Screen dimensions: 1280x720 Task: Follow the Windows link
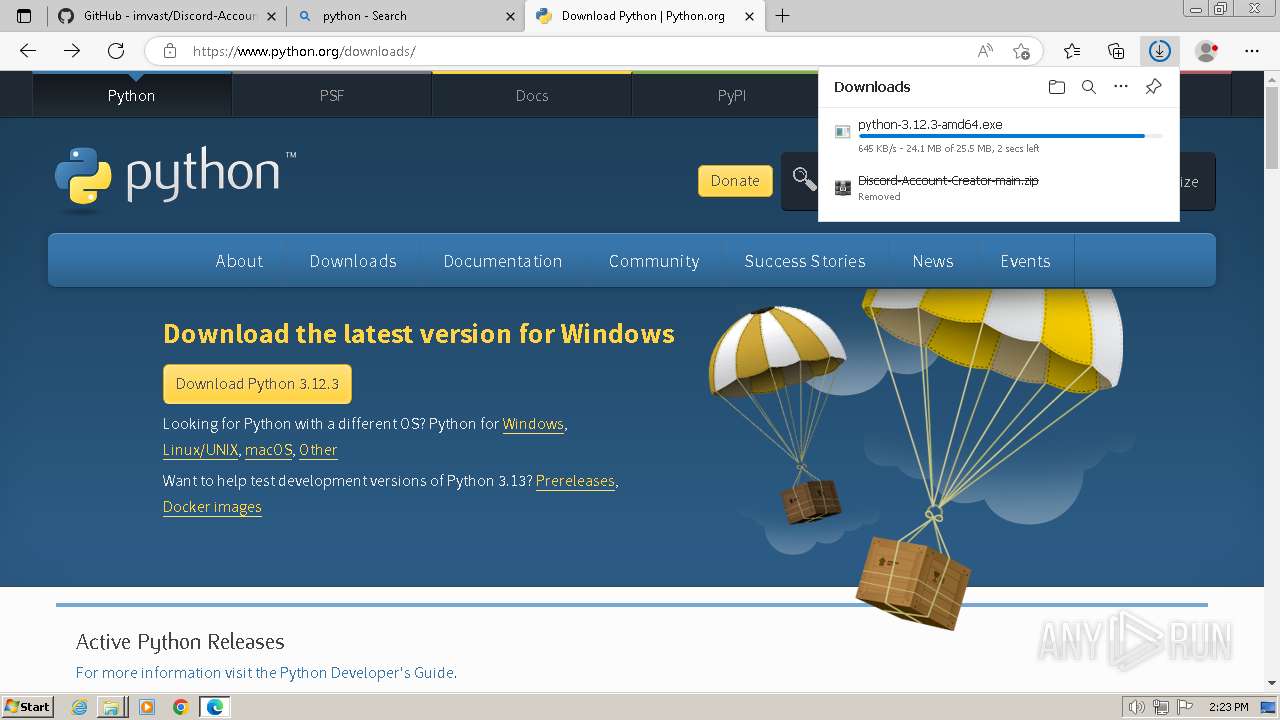point(533,424)
